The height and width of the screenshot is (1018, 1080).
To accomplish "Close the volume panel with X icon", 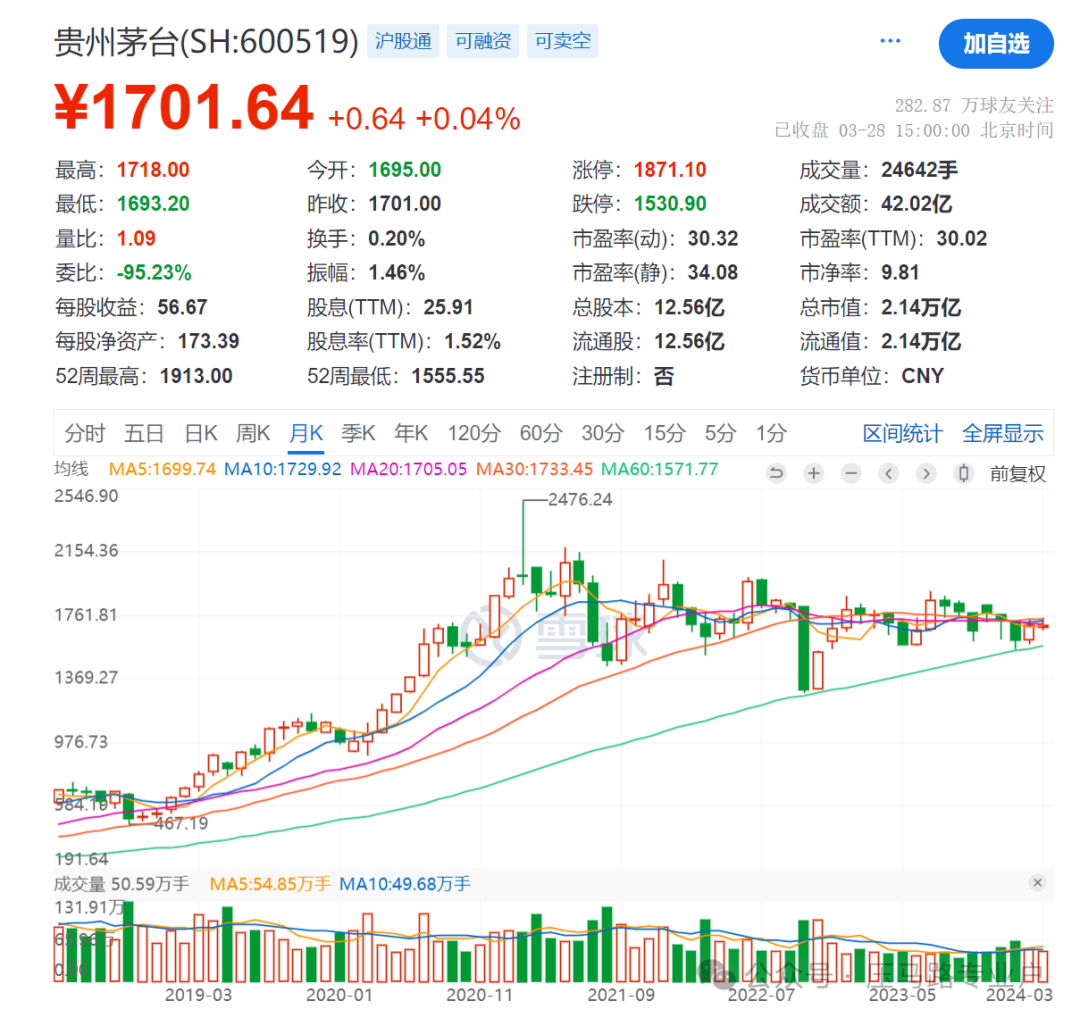I will 1037,882.
